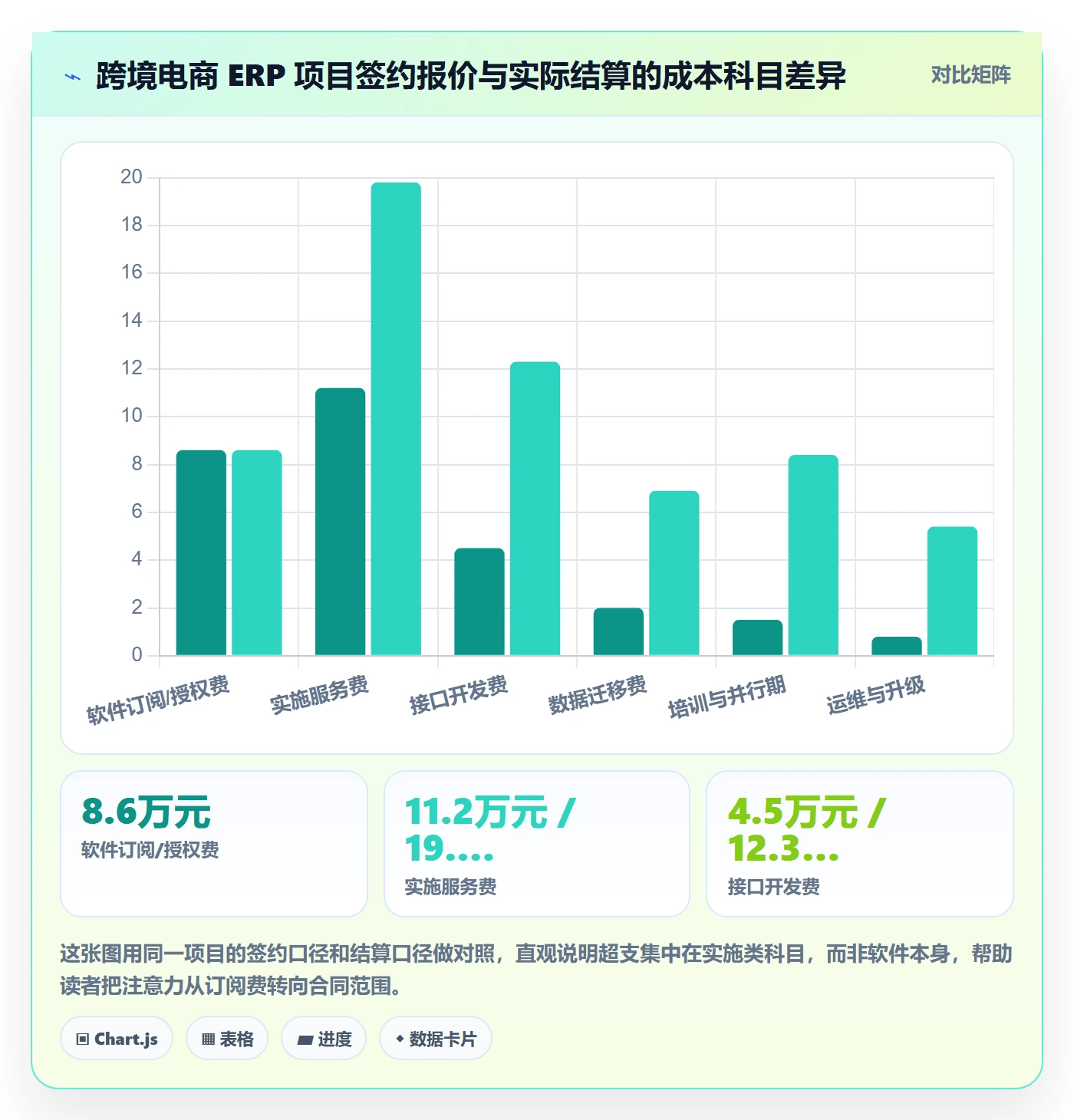
Task: Click the dark green bar for 运维与升级
Action: click(x=897, y=646)
